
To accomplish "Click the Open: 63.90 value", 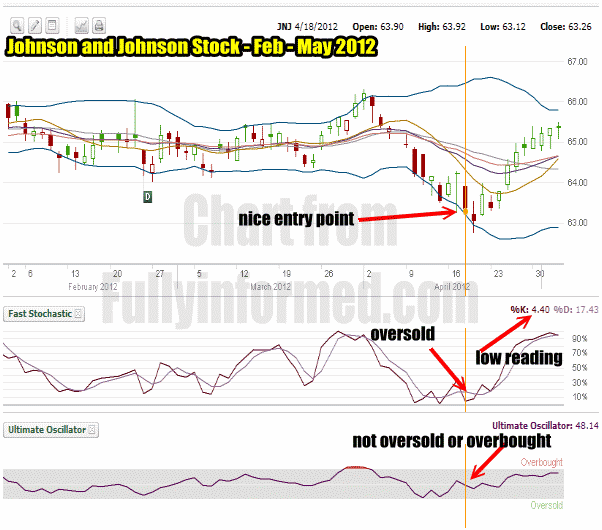I will (x=378, y=26).
